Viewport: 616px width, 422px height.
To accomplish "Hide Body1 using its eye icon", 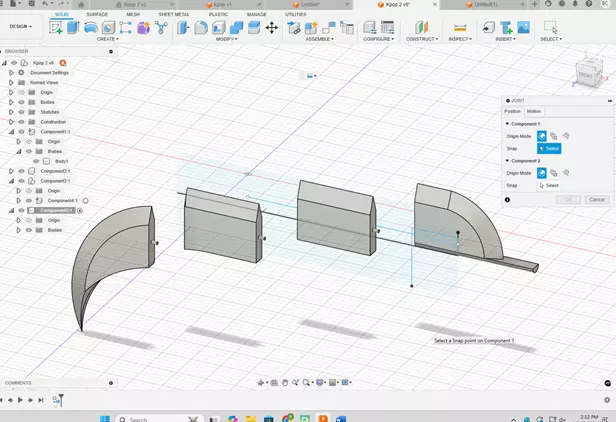I will [36, 161].
